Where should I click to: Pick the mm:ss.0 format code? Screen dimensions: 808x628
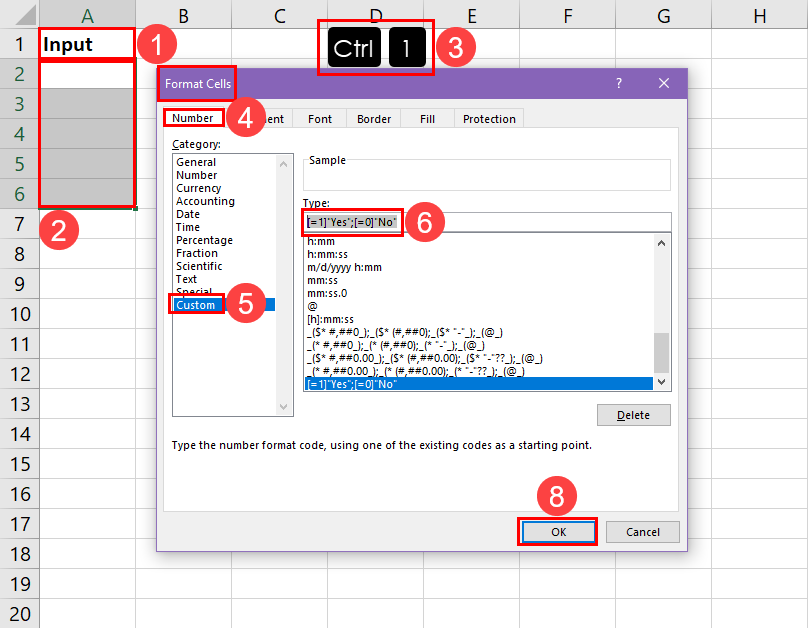click(327, 293)
